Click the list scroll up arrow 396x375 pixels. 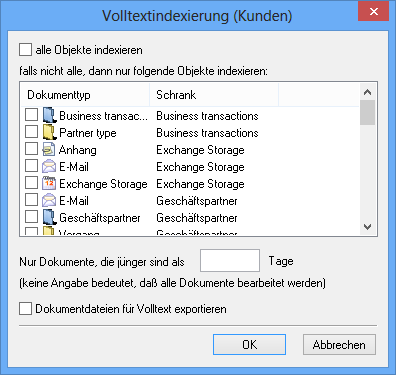tap(368, 92)
